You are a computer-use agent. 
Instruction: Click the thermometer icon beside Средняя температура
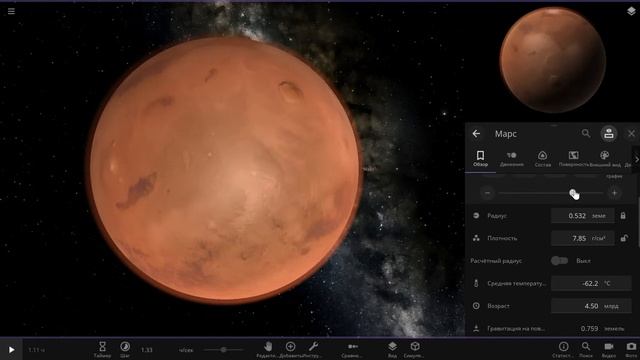[476, 283]
